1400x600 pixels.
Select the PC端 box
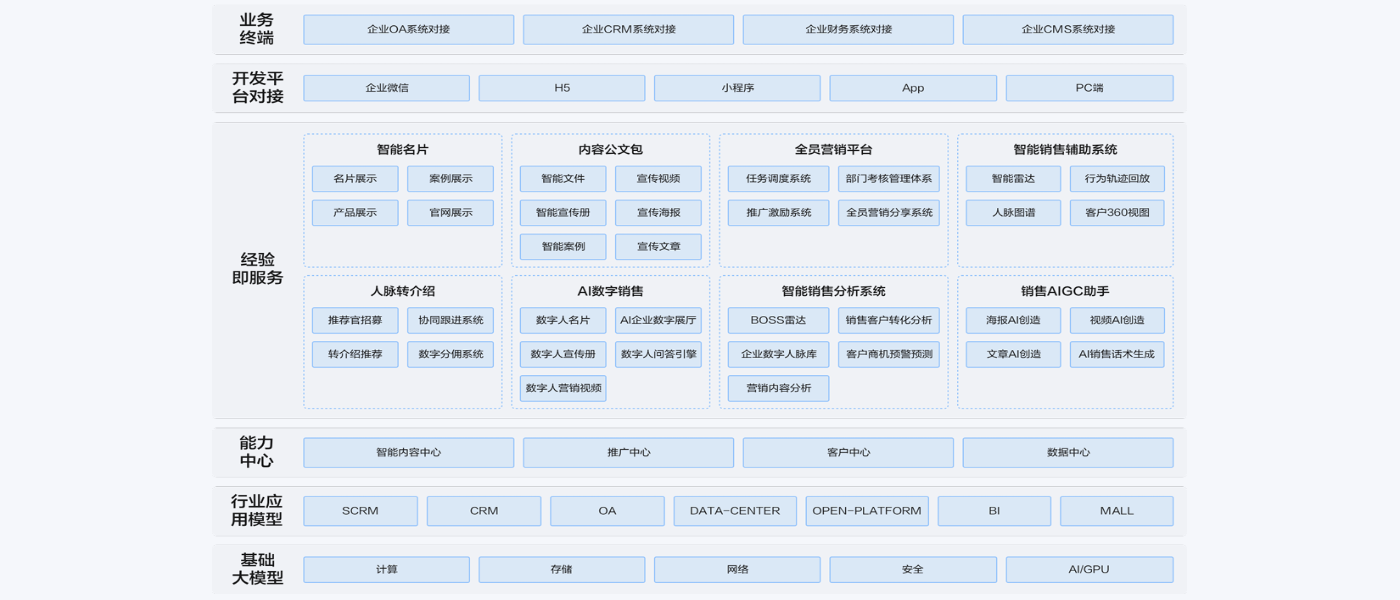1089,88
